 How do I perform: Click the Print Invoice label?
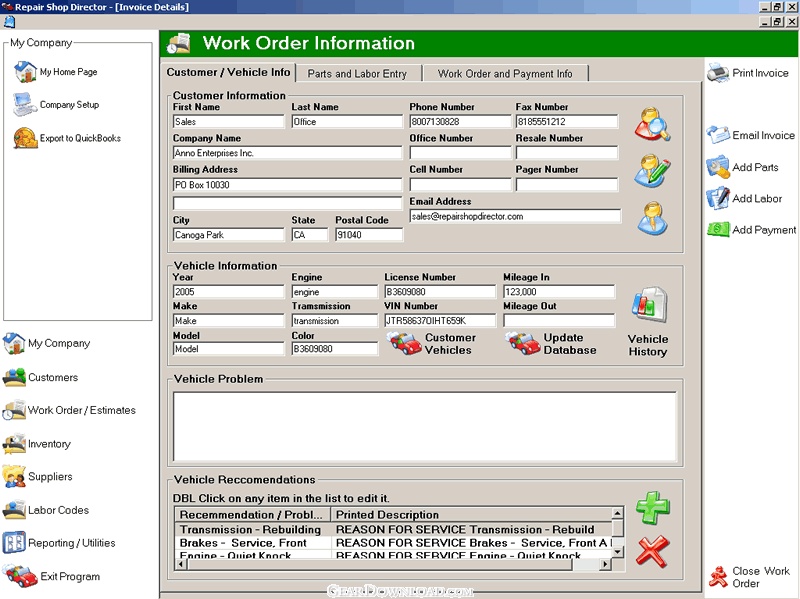click(761, 73)
